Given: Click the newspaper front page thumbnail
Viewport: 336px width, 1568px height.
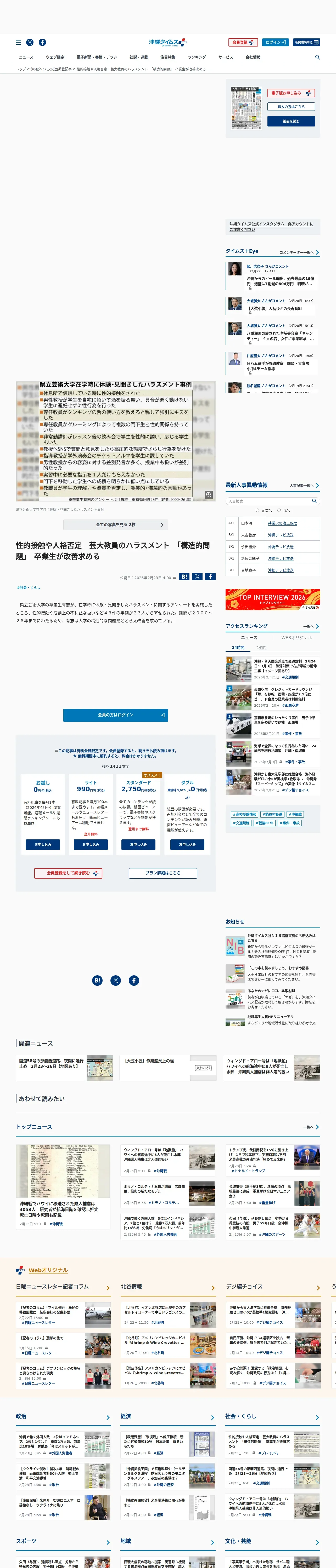Looking at the screenshot, I should pos(246,108).
